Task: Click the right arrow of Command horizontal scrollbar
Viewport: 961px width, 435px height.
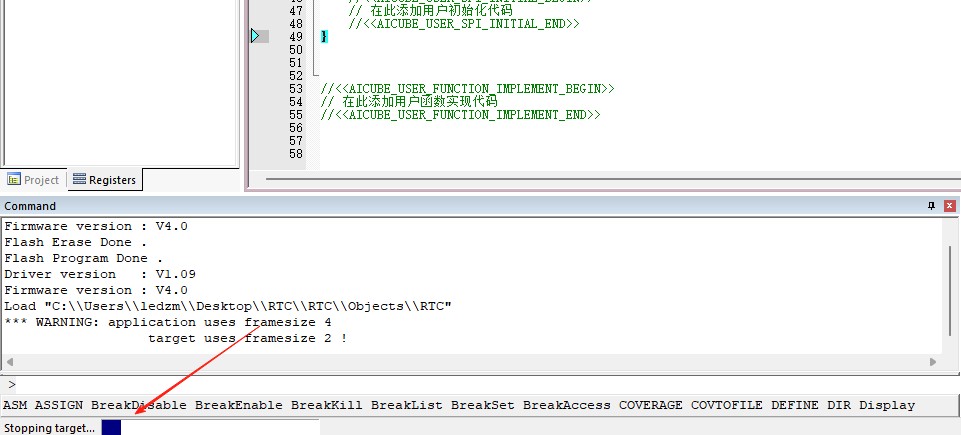Action: [x=933, y=361]
